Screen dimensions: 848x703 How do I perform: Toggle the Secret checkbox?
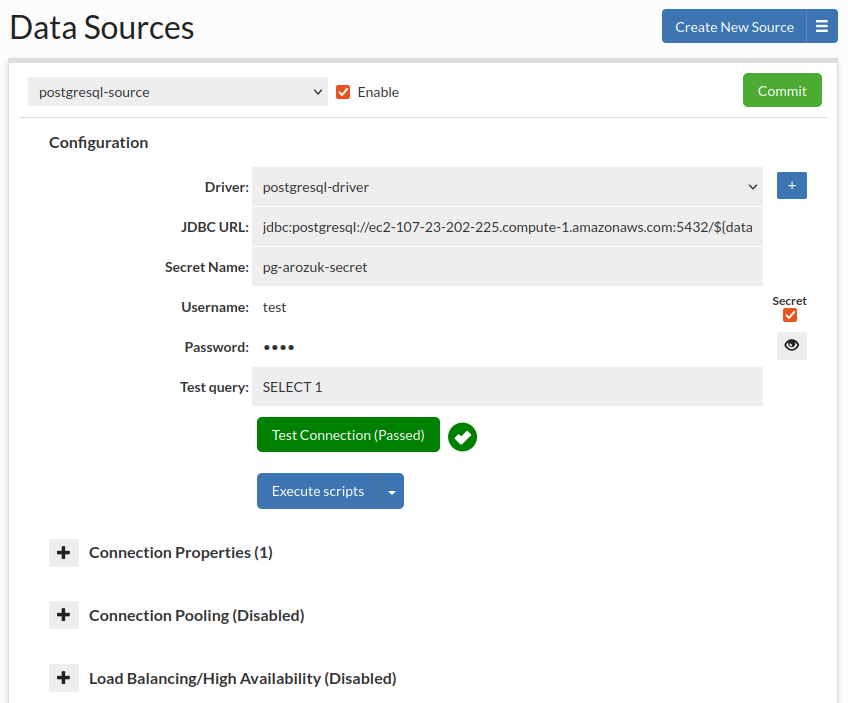tap(789, 316)
